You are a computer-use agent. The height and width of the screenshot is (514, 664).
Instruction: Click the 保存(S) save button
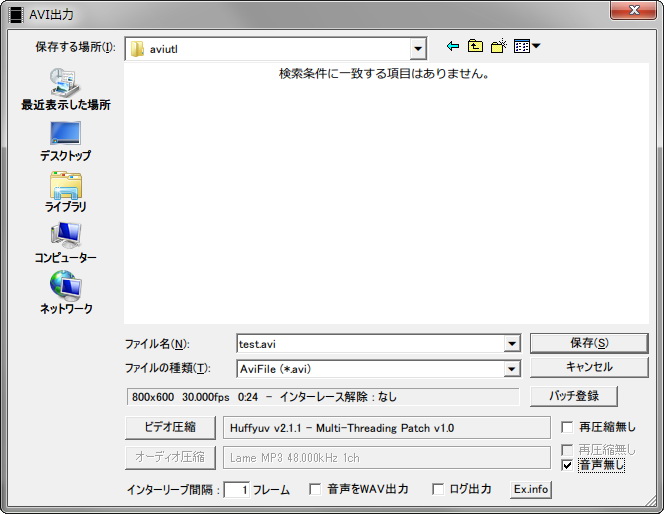[x=588, y=343]
